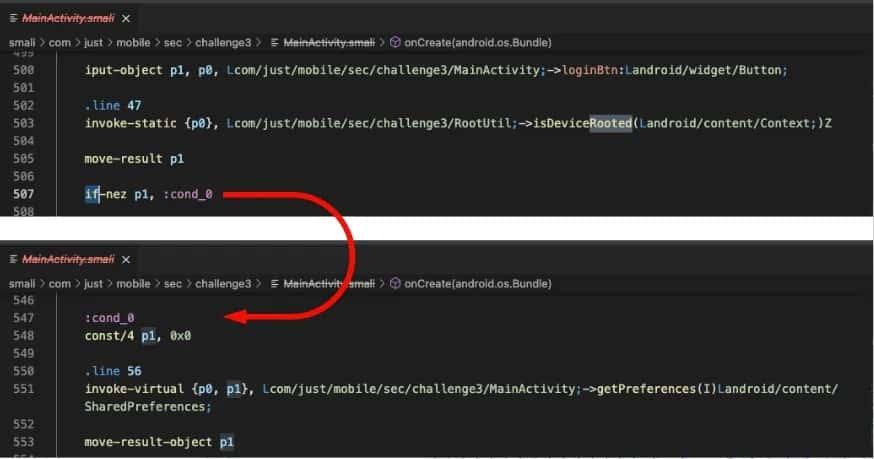Open onCreate(android.os.Bundle) breadcrumb in upper editor
The image size is (874, 459).
click(x=477, y=43)
